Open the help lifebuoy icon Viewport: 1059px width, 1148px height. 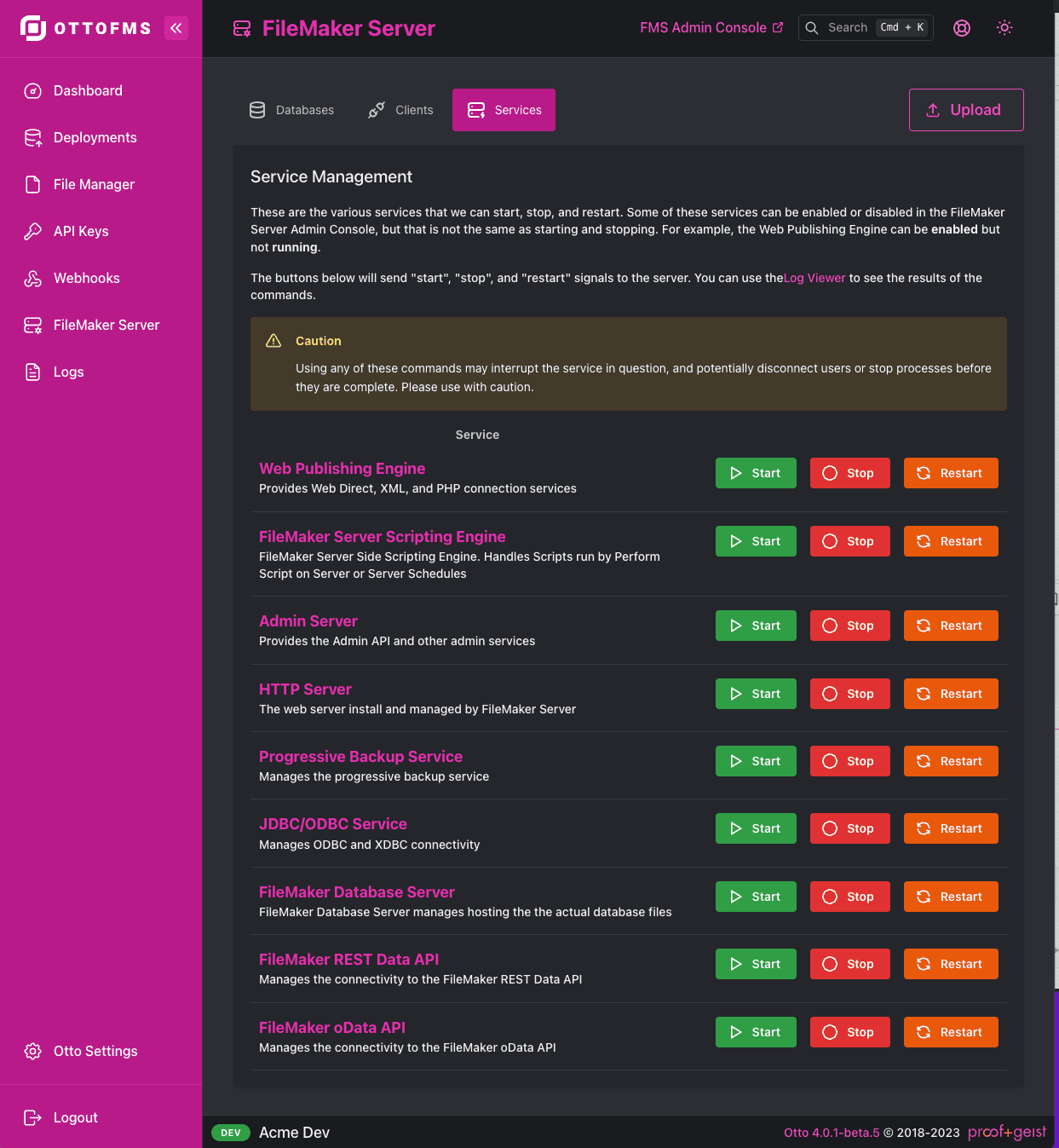tap(962, 28)
